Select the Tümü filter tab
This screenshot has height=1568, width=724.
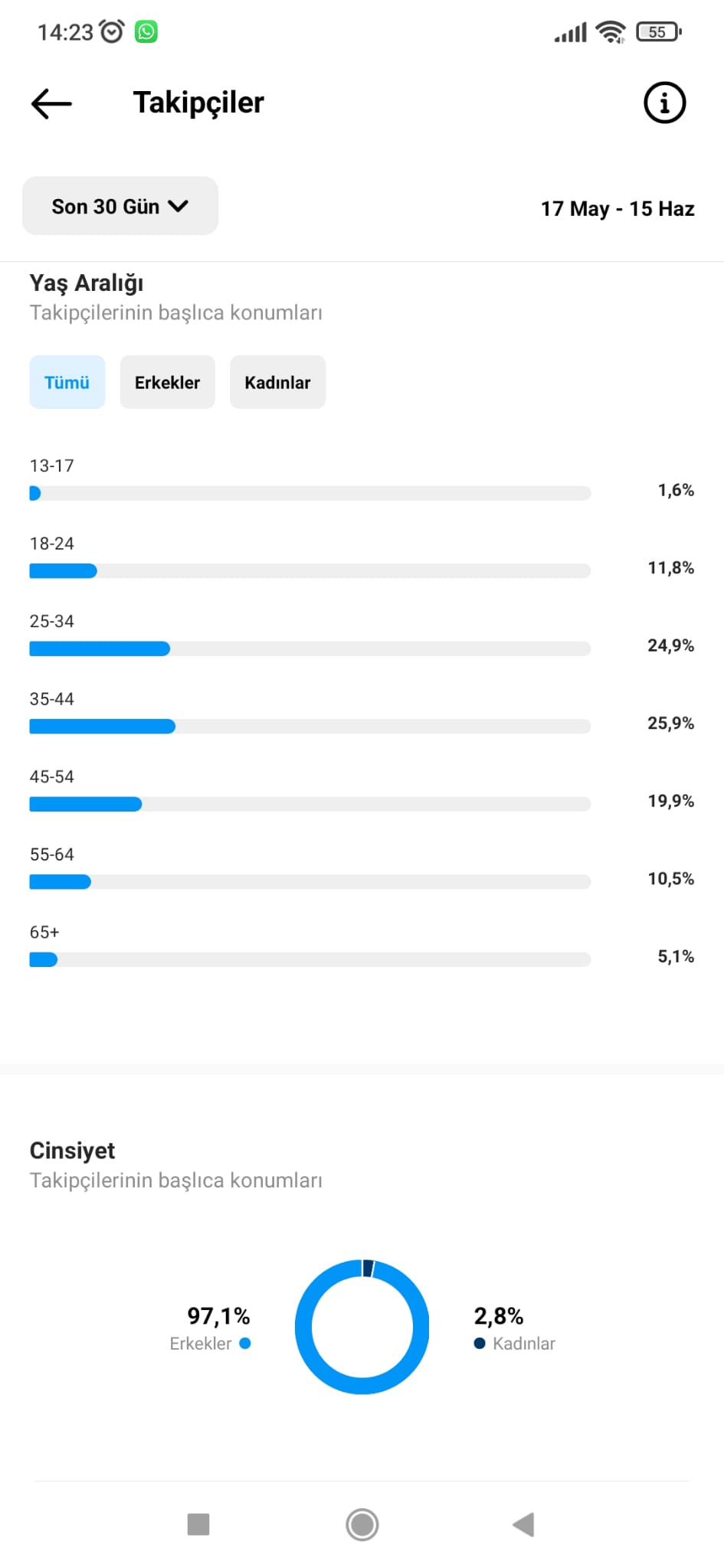pyautogui.click(x=67, y=382)
